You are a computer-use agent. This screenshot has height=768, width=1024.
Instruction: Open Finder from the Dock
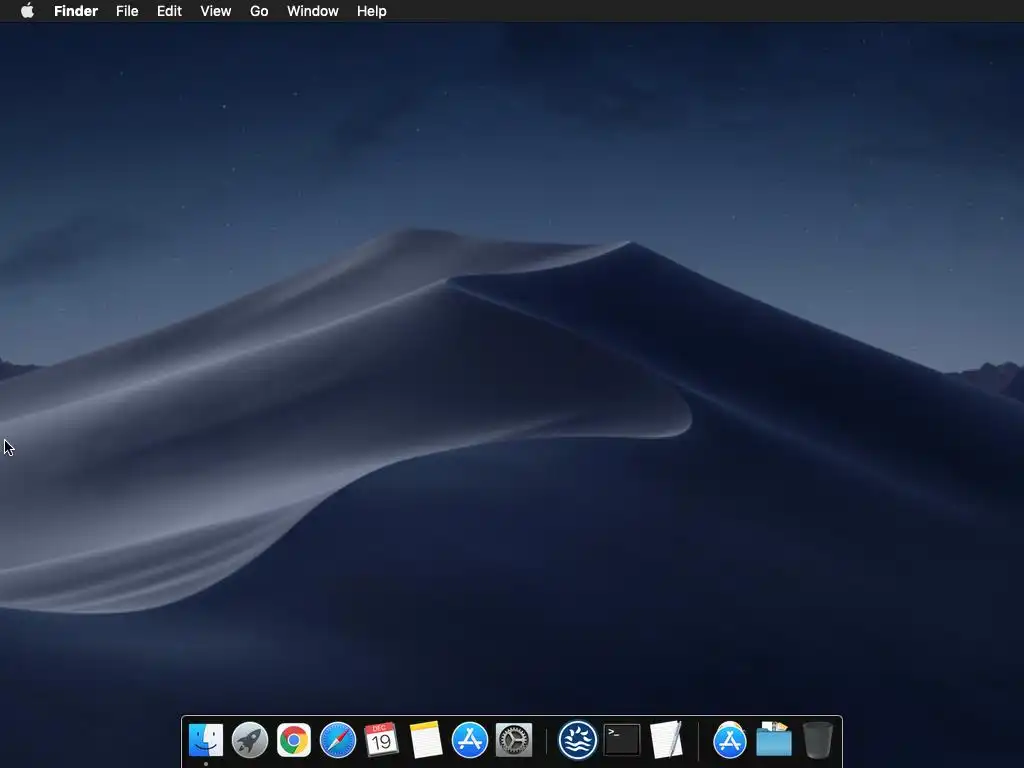(x=206, y=740)
